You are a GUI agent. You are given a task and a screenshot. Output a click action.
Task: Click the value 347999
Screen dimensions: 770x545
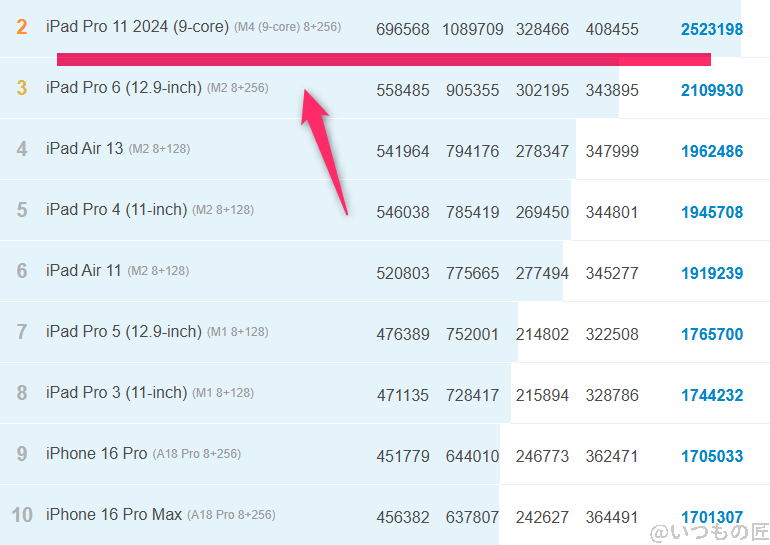tap(612, 151)
